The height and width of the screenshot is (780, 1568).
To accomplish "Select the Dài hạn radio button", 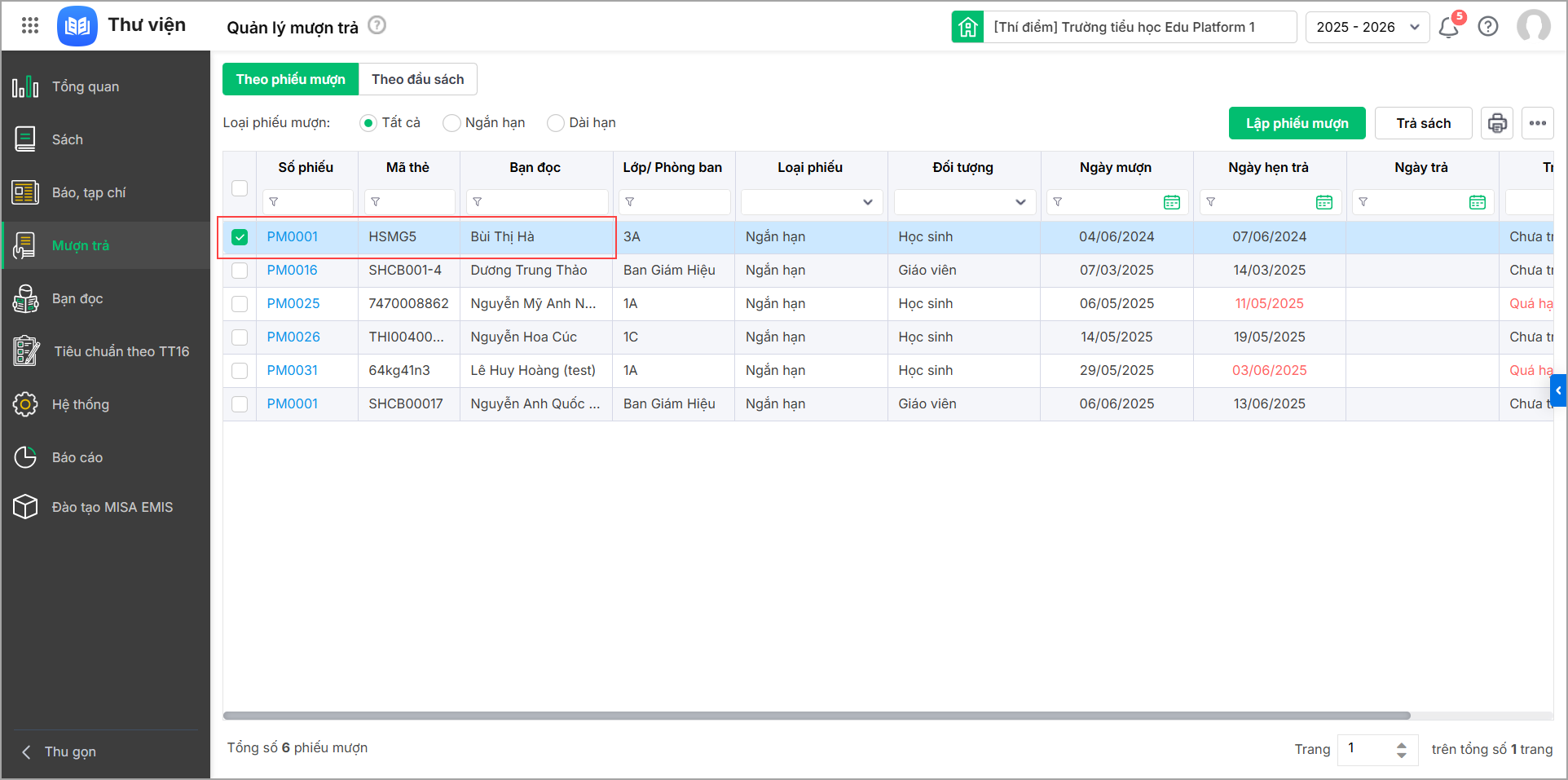I will pyautogui.click(x=556, y=123).
